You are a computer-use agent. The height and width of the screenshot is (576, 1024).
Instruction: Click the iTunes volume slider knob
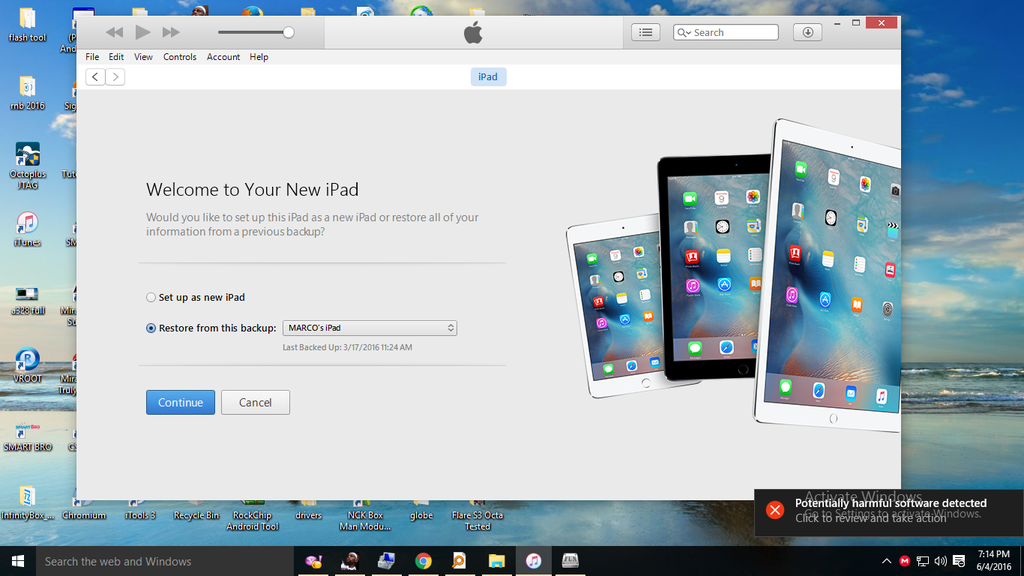[x=288, y=33]
